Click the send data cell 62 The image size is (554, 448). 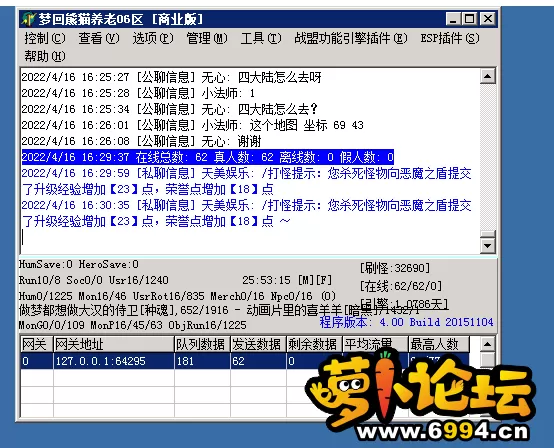point(258,361)
